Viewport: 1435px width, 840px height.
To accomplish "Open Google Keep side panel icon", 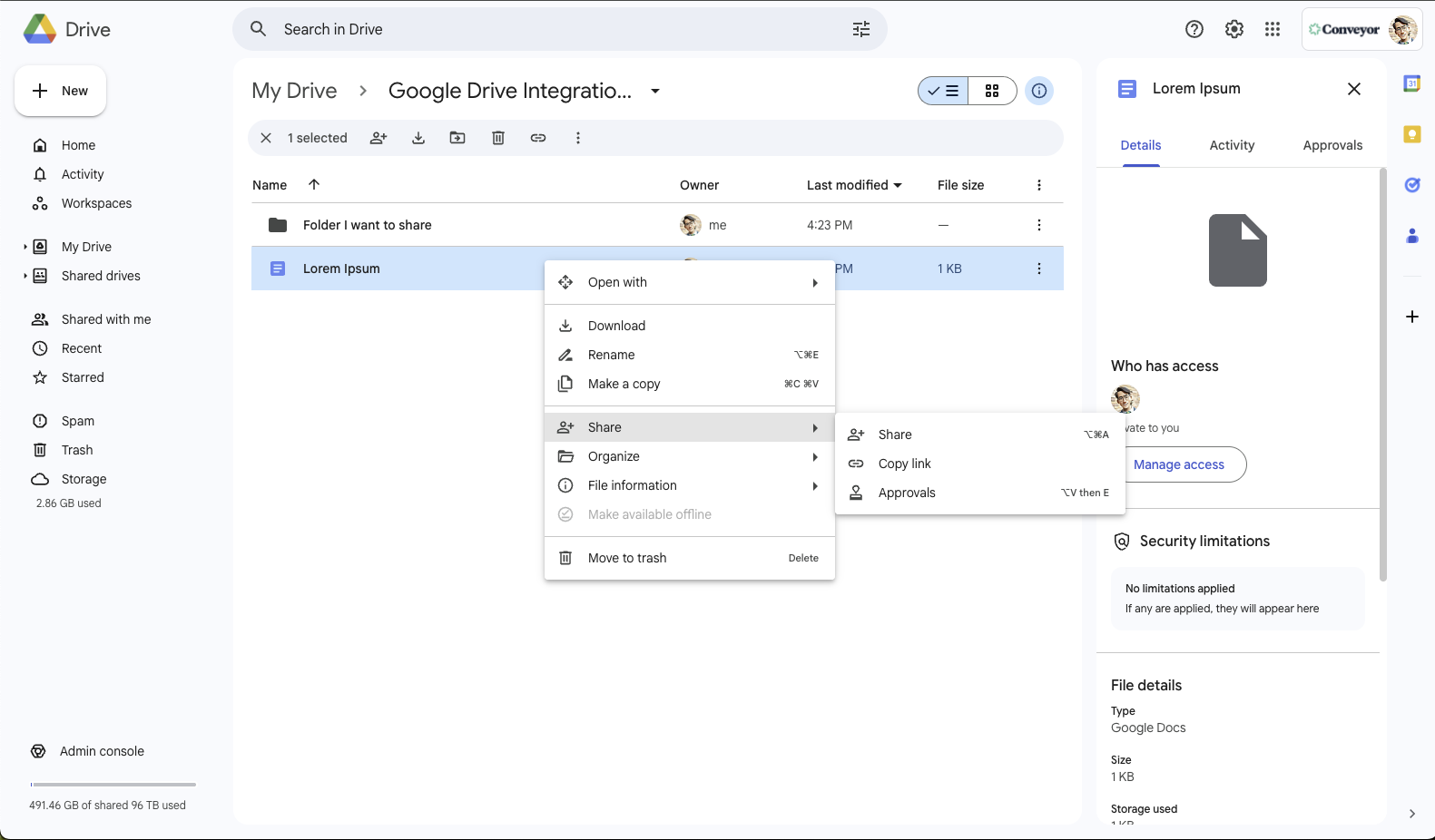I will pos(1412,134).
